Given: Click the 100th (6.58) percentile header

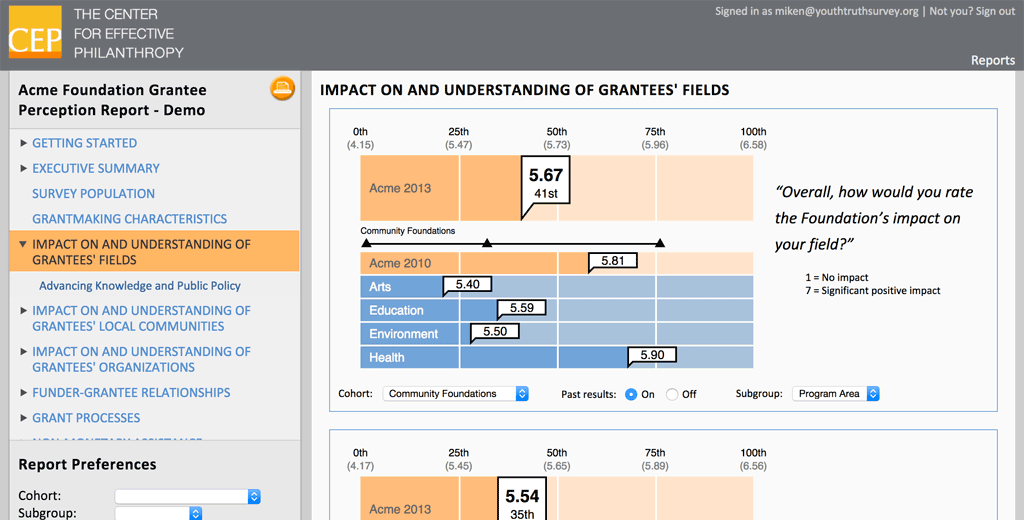Looking at the screenshot, I should [753, 138].
